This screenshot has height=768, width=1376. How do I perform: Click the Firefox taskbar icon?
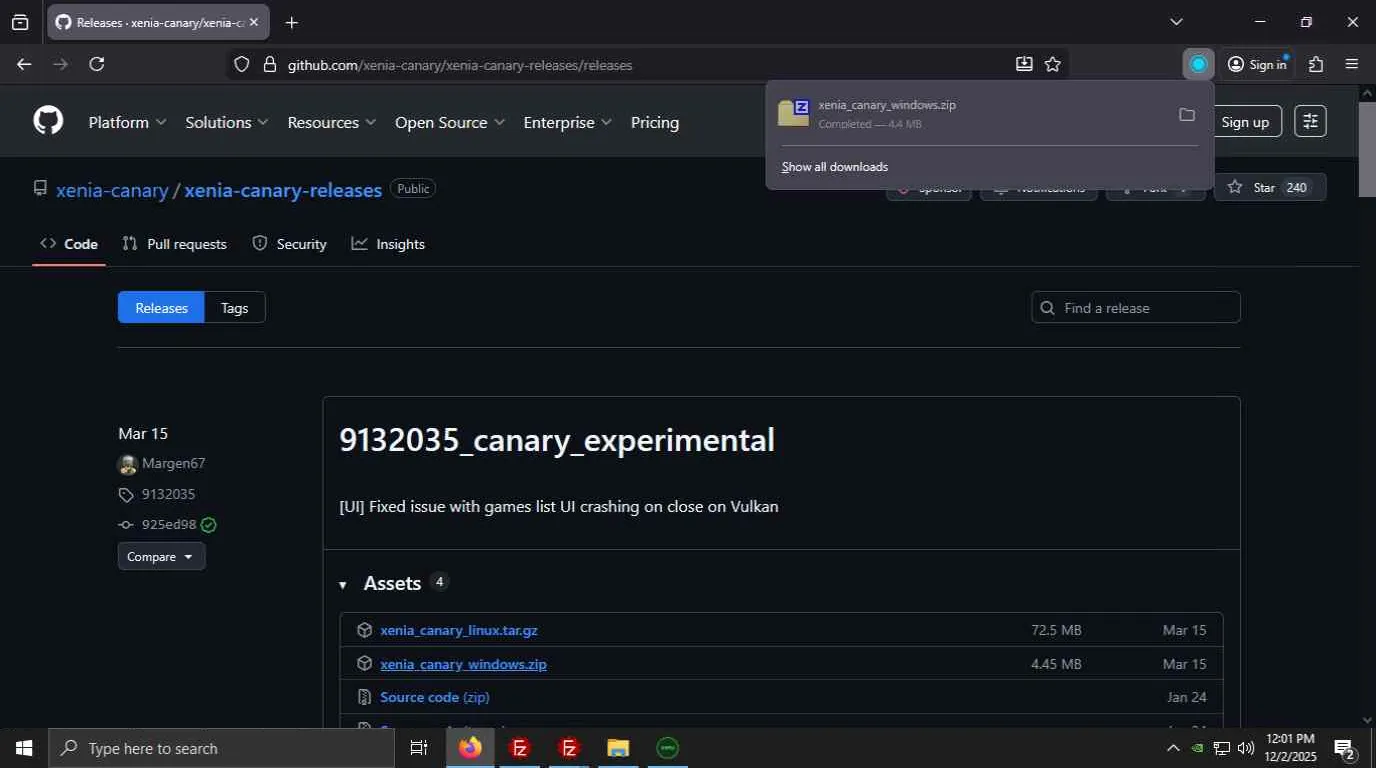click(x=470, y=748)
